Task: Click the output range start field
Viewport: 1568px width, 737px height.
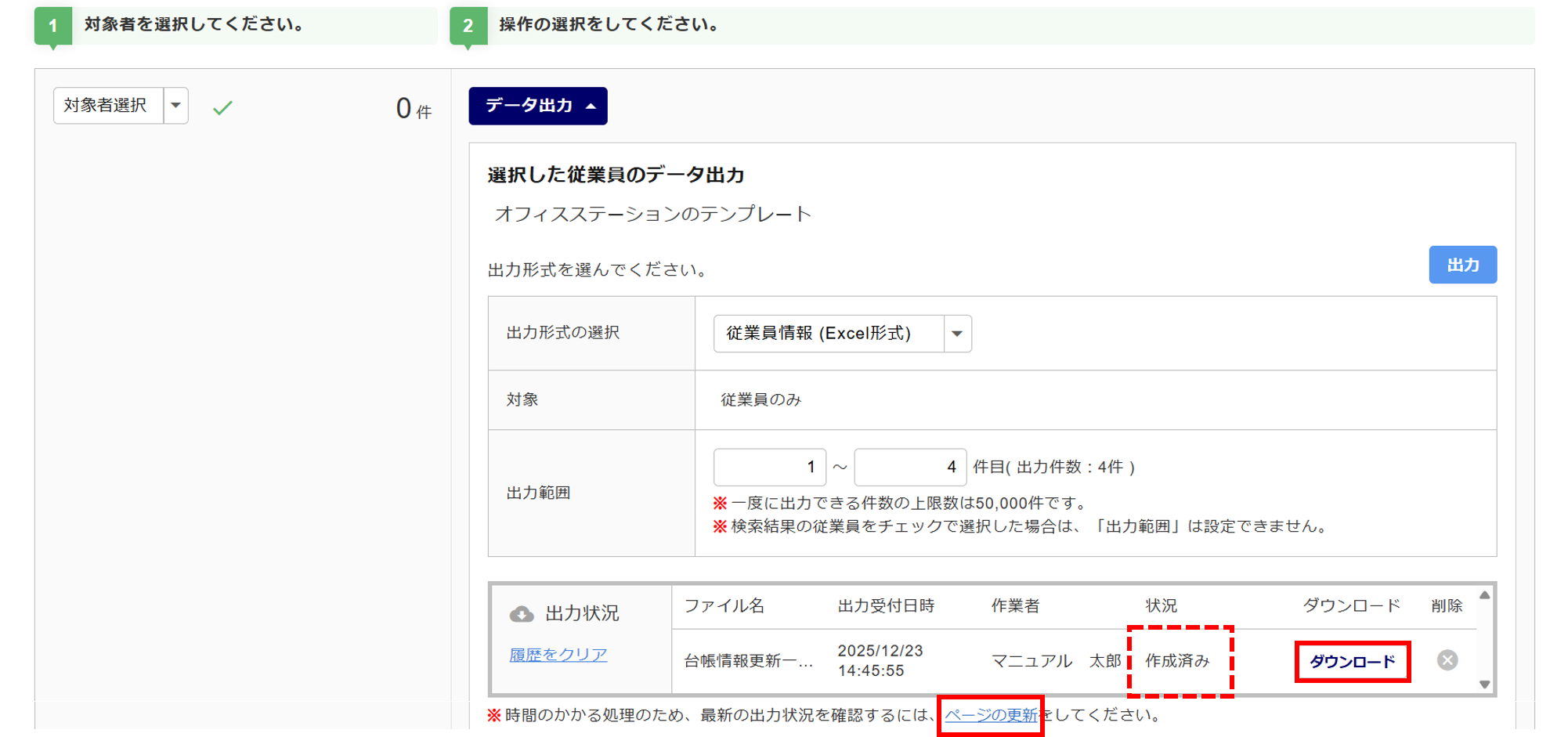Action: [770, 468]
